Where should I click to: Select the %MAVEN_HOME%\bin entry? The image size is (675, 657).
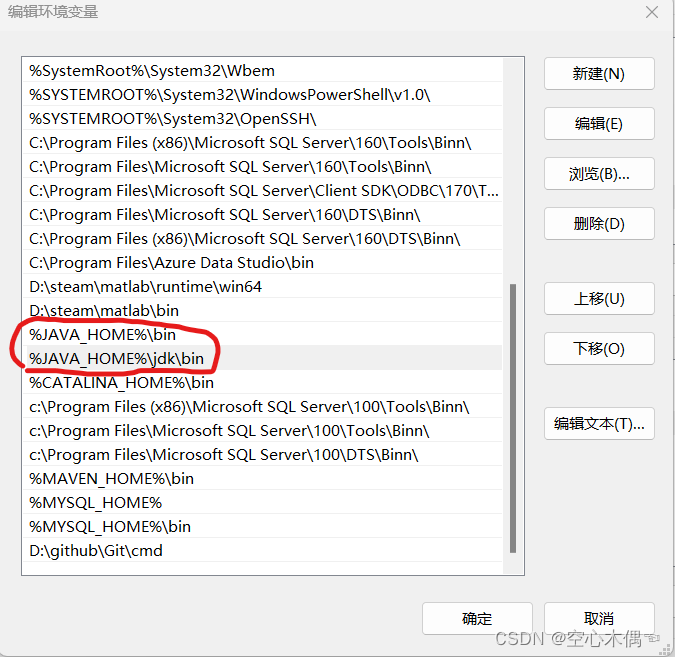pos(112,478)
